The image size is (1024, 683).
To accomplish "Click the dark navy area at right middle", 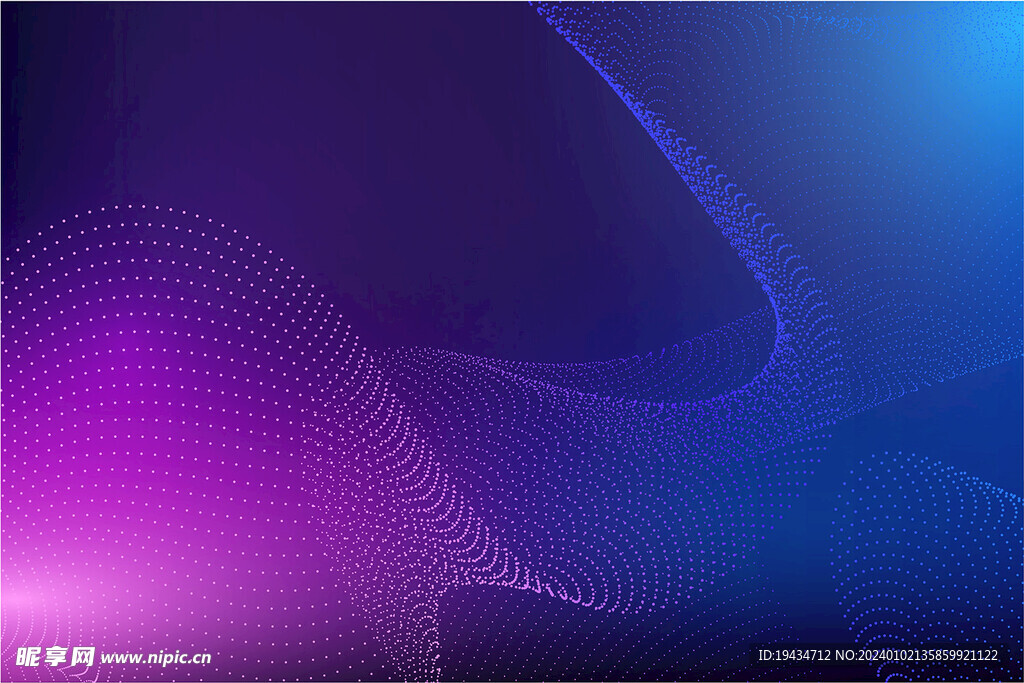I will [x=960, y=400].
